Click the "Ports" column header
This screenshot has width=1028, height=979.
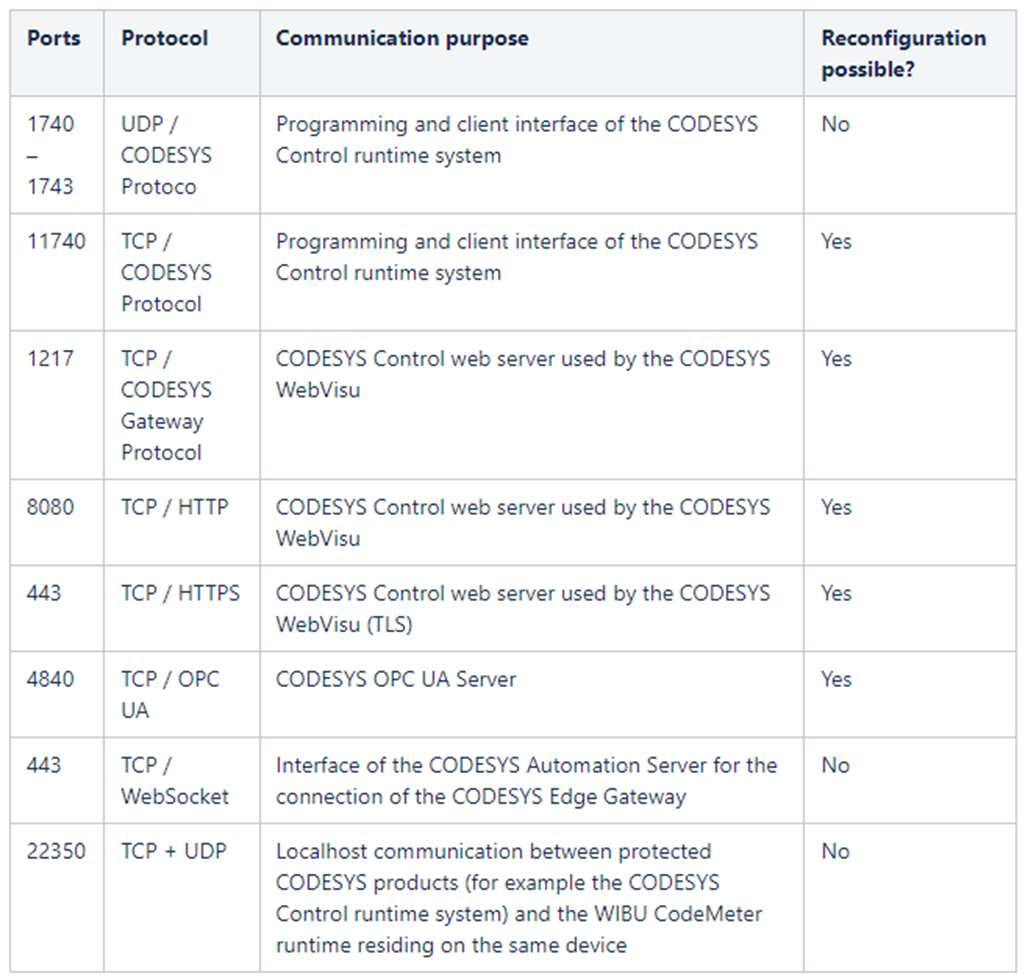tap(54, 39)
